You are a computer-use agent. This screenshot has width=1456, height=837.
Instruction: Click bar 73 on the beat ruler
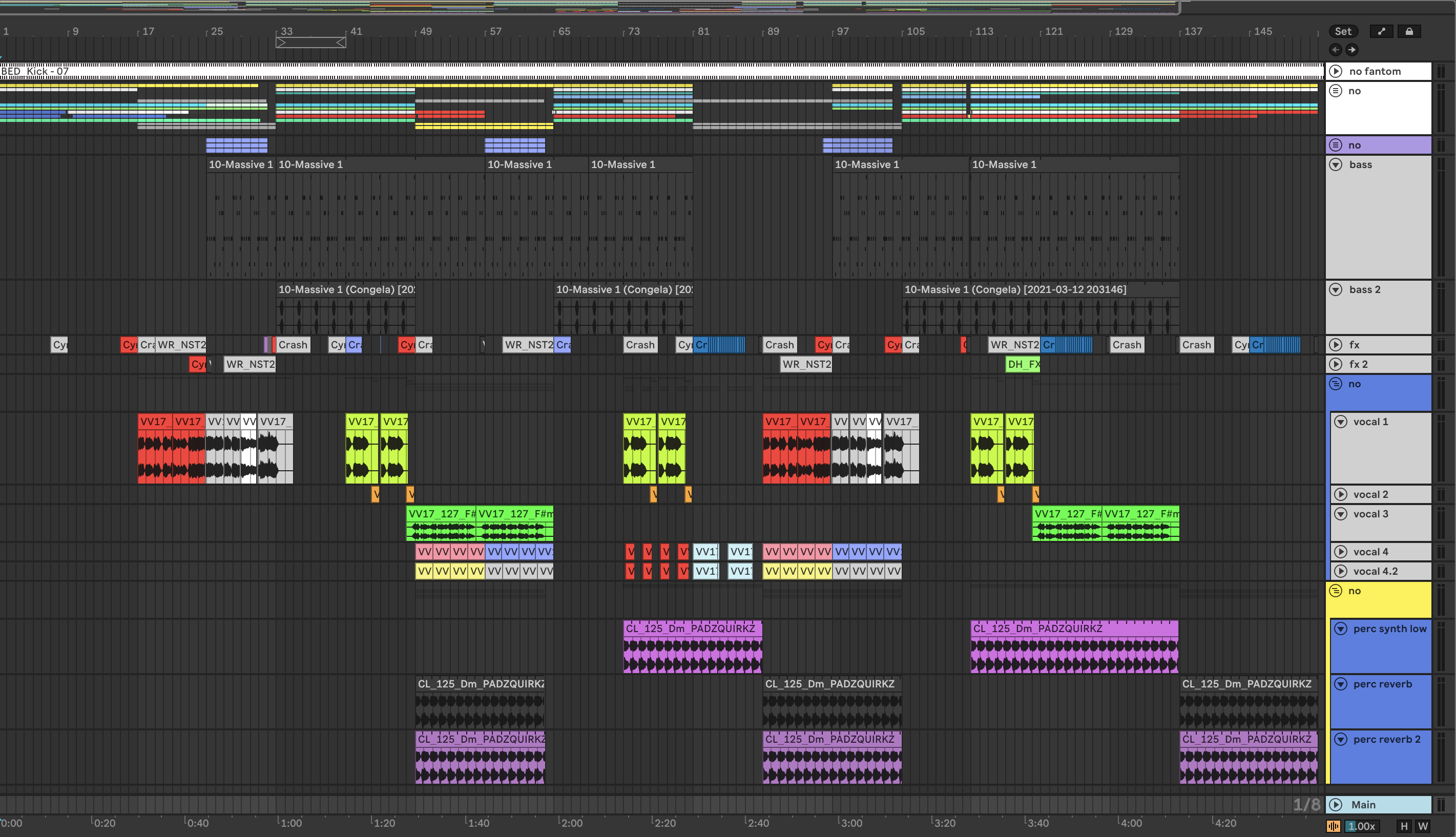click(x=633, y=32)
